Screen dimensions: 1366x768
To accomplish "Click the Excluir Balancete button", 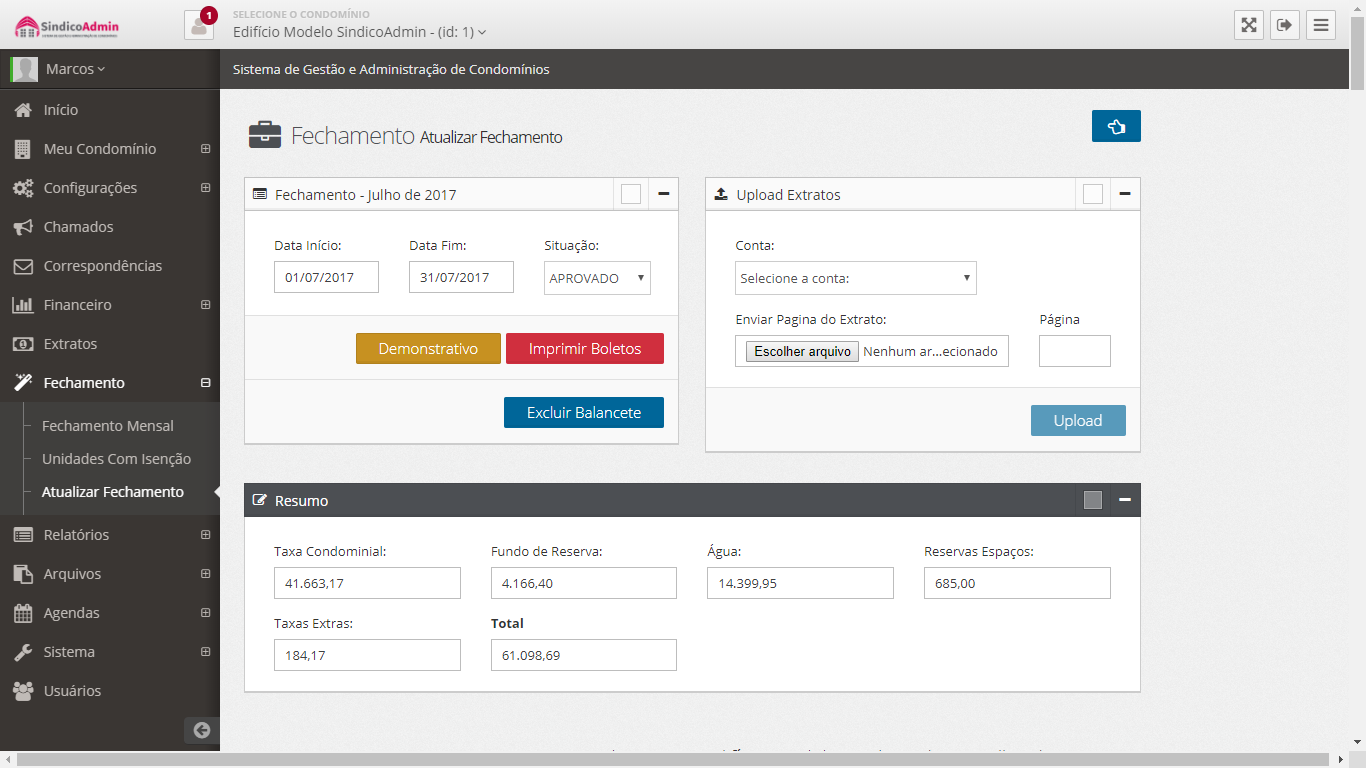I will (584, 412).
